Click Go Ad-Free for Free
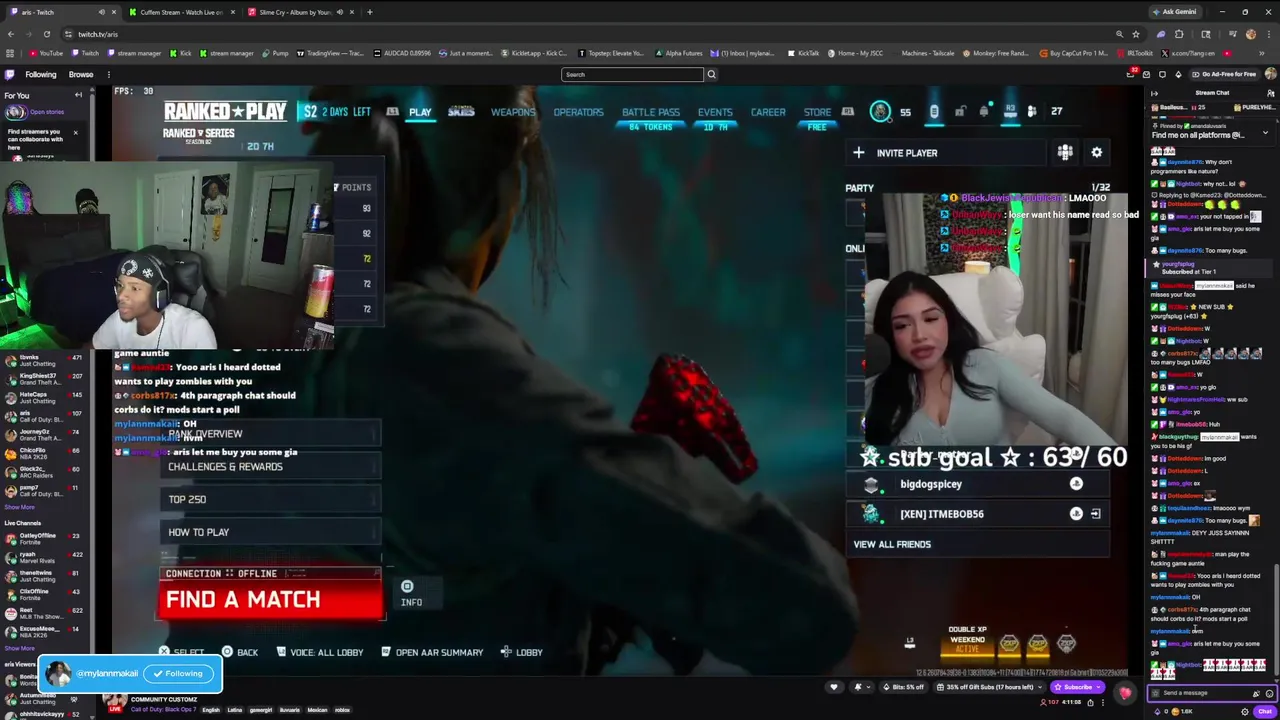 coord(1225,74)
